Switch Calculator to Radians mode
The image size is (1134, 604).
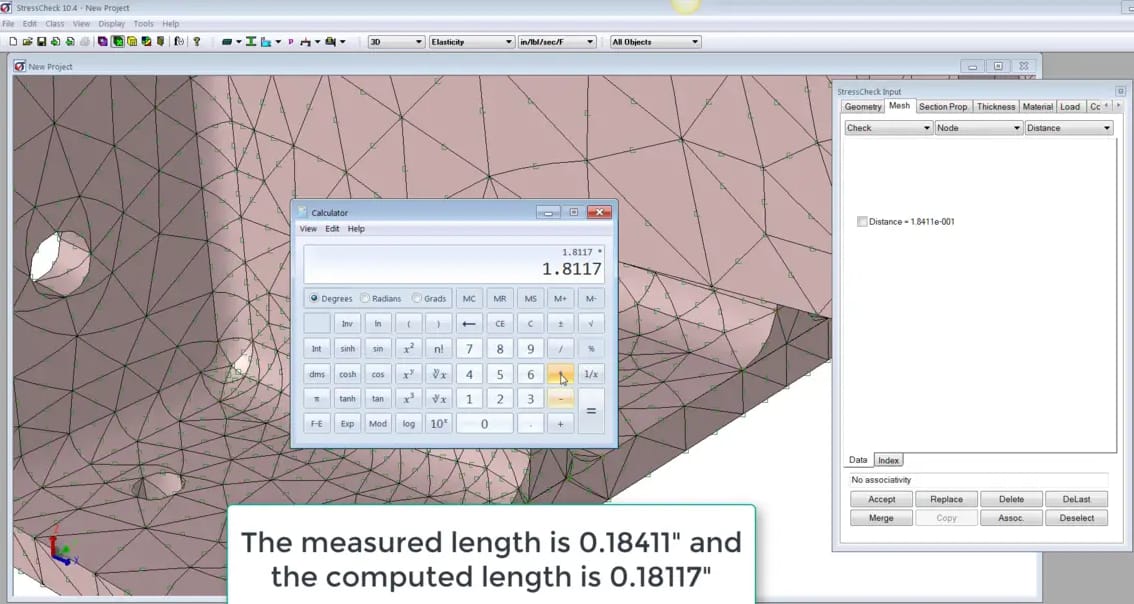pyautogui.click(x=366, y=298)
